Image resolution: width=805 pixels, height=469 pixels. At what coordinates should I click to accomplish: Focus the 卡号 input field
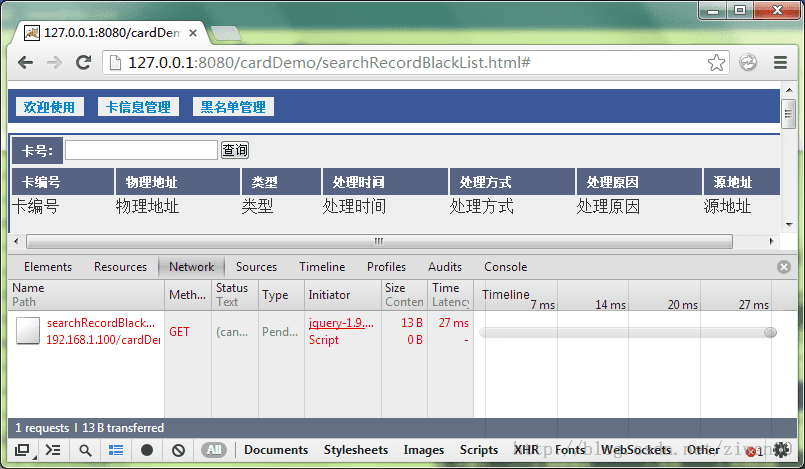pyautogui.click(x=141, y=150)
